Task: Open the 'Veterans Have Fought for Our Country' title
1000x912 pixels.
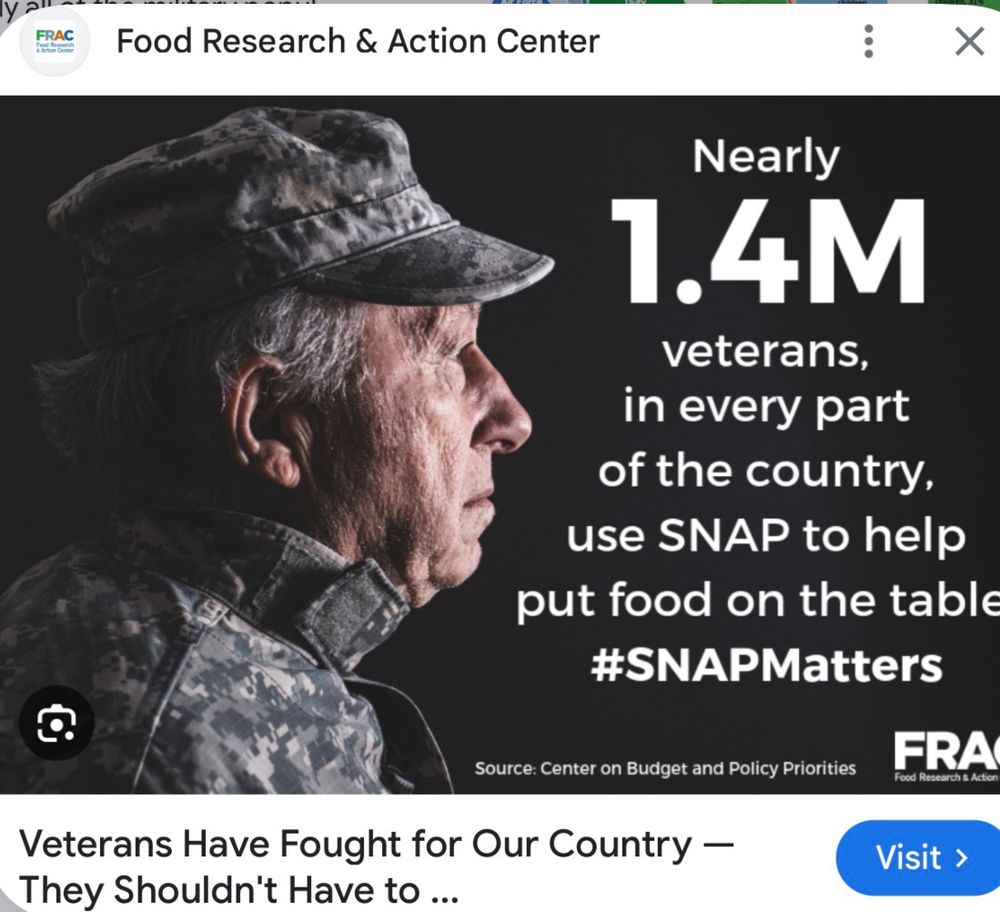Action: [376, 866]
